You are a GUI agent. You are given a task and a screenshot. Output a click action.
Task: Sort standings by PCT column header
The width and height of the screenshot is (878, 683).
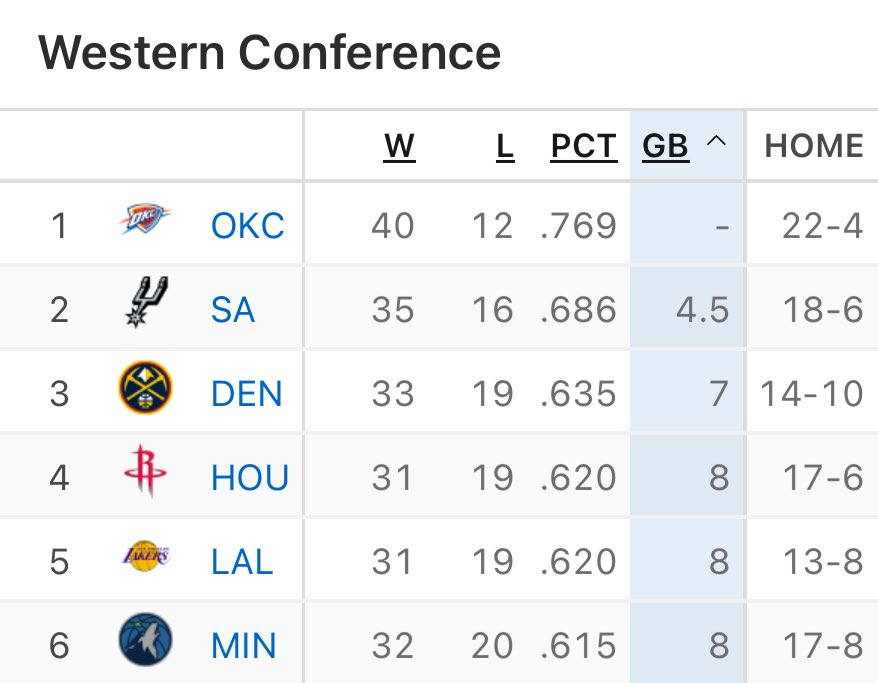[x=584, y=146]
